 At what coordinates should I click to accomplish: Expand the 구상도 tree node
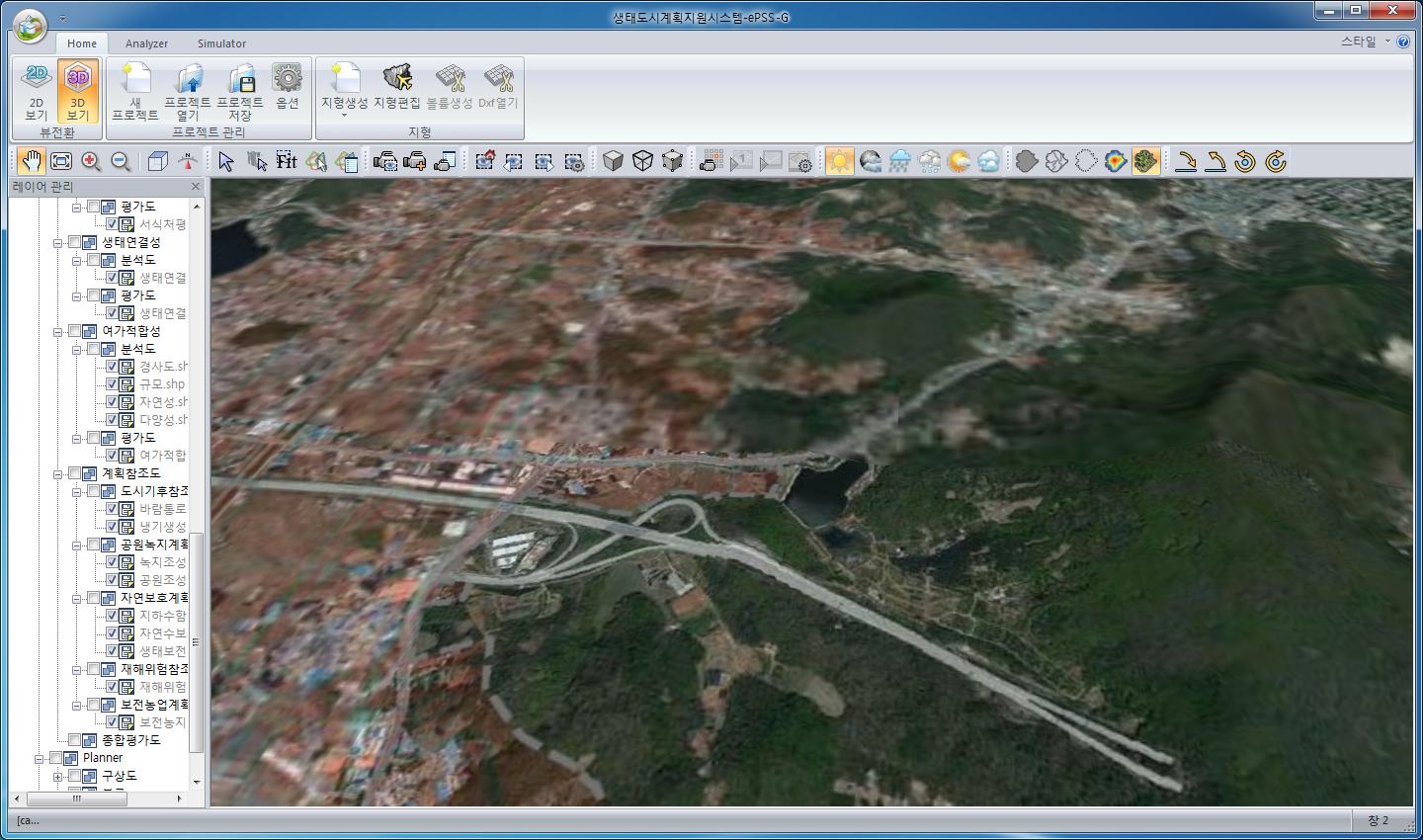58,776
